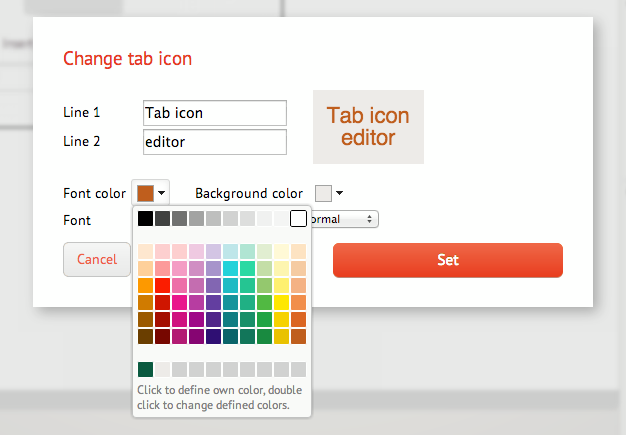This screenshot has width=626, height=435.
Task: Click the Line 1 text field
Action: tap(215, 113)
